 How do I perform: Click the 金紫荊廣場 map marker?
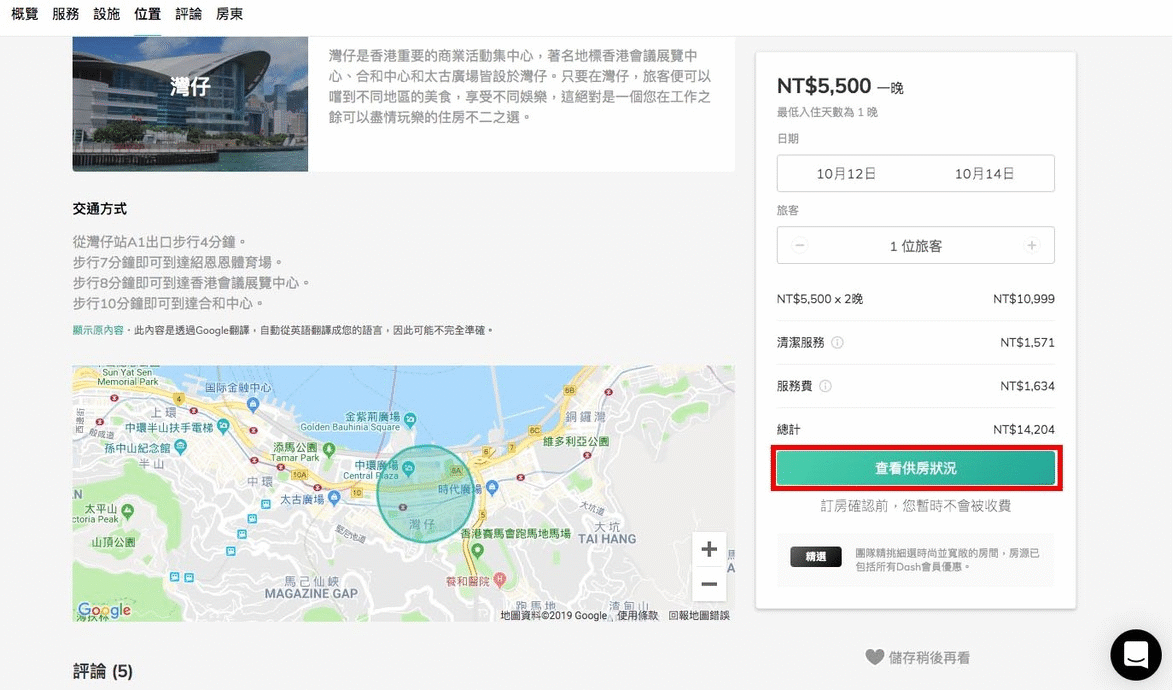coord(410,421)
